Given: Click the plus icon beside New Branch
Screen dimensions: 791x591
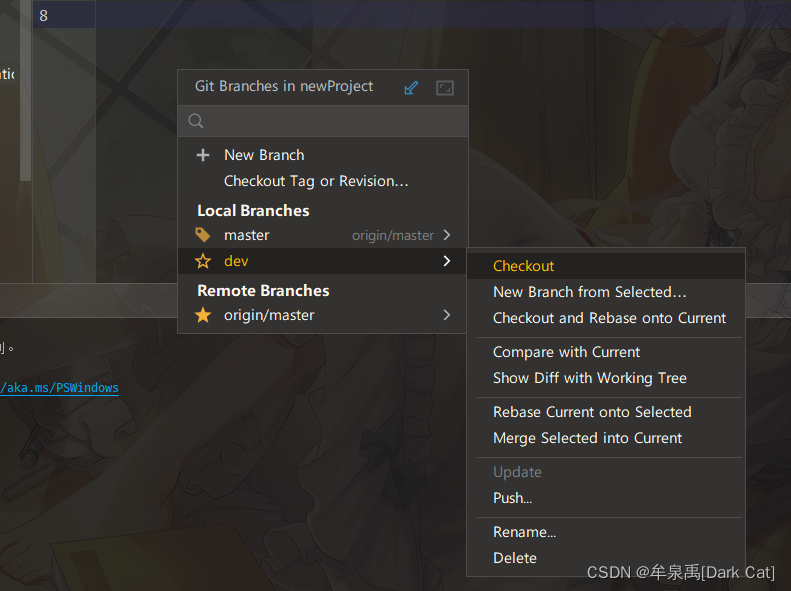Looking at the screenshot, I should point(203,155).
